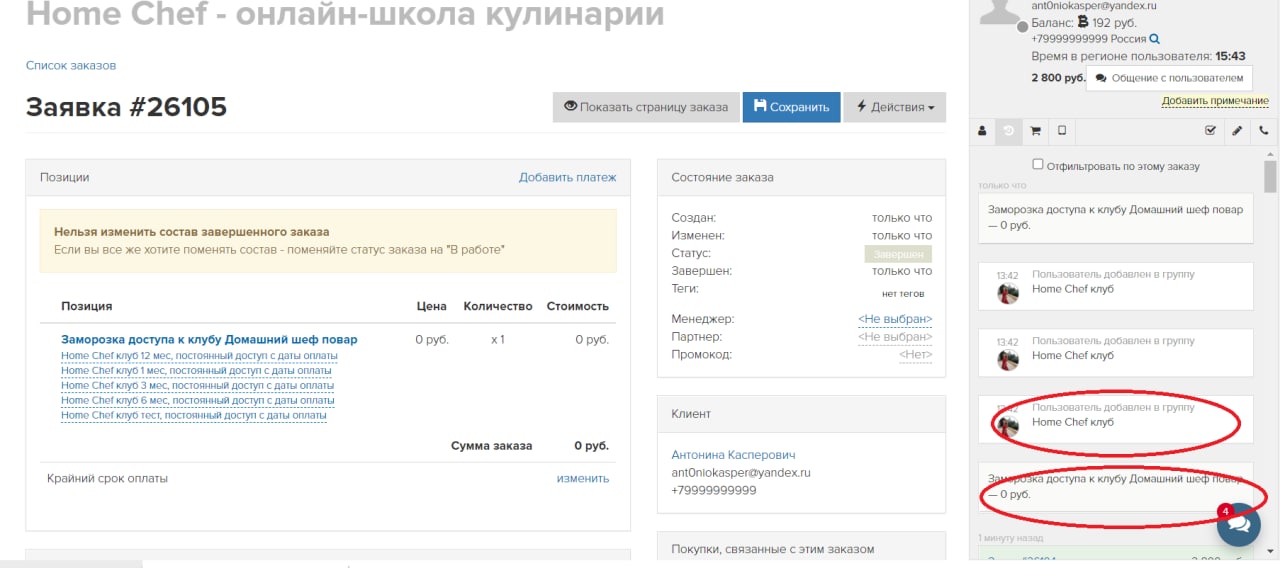Open the shopping cart tab in sidebar
The height and width of the screenshot is (568, 1280).
point(1035,130)
